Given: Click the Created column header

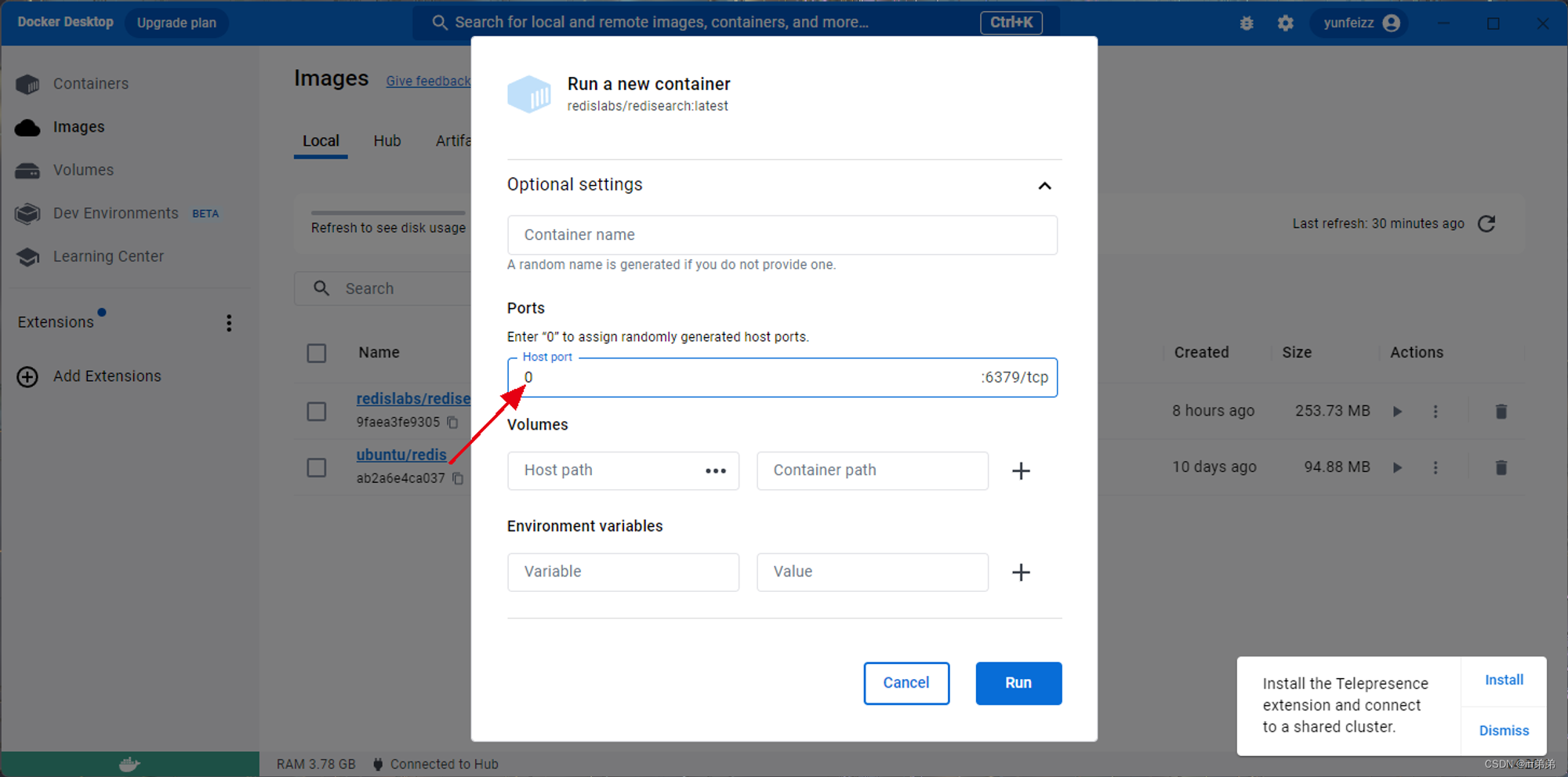Looking at the screenshot, I should (x=1201, y=353).
